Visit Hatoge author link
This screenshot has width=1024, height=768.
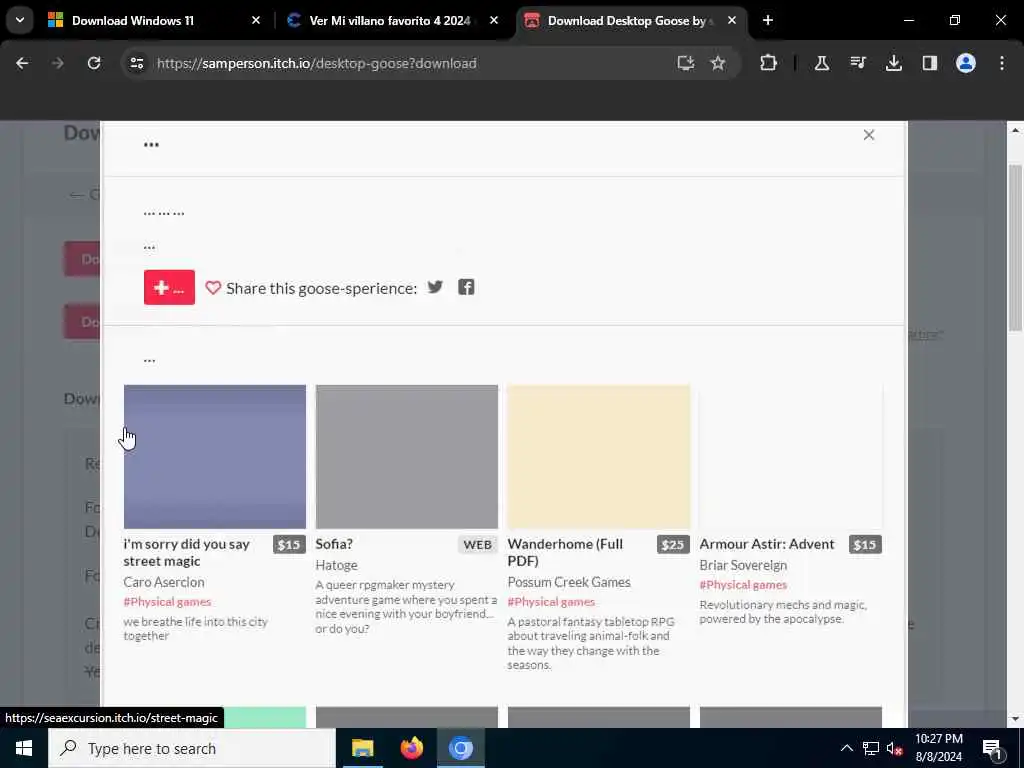[x=336, y=565]
